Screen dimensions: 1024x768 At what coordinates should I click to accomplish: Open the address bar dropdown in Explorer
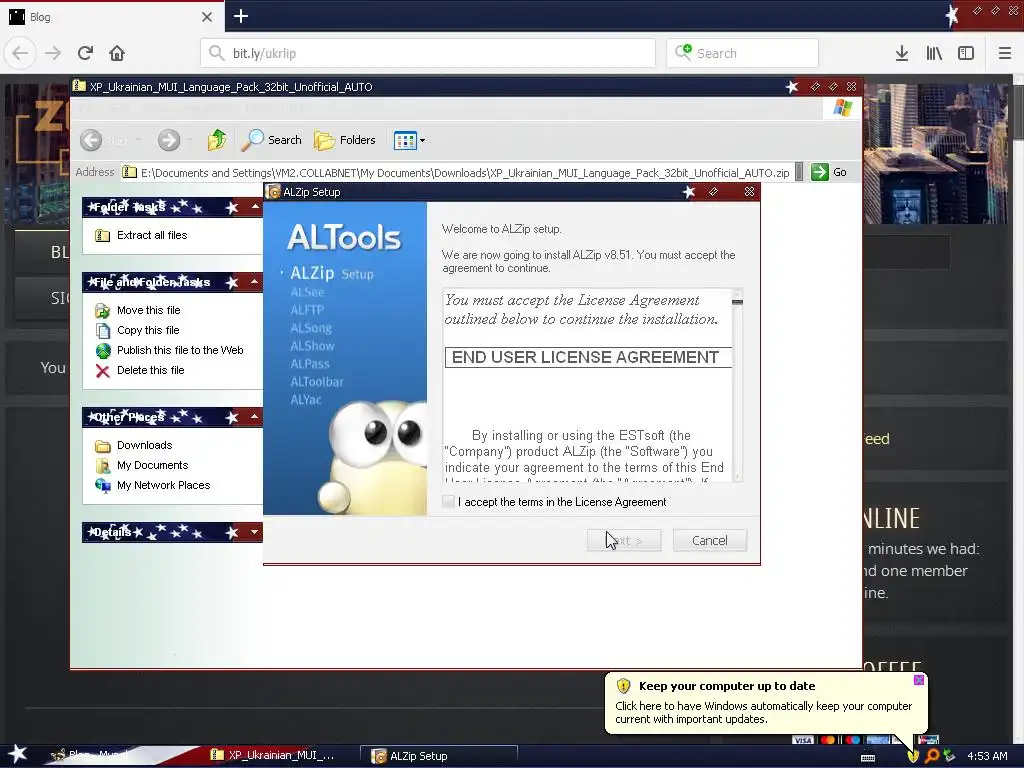coord(799,172)
